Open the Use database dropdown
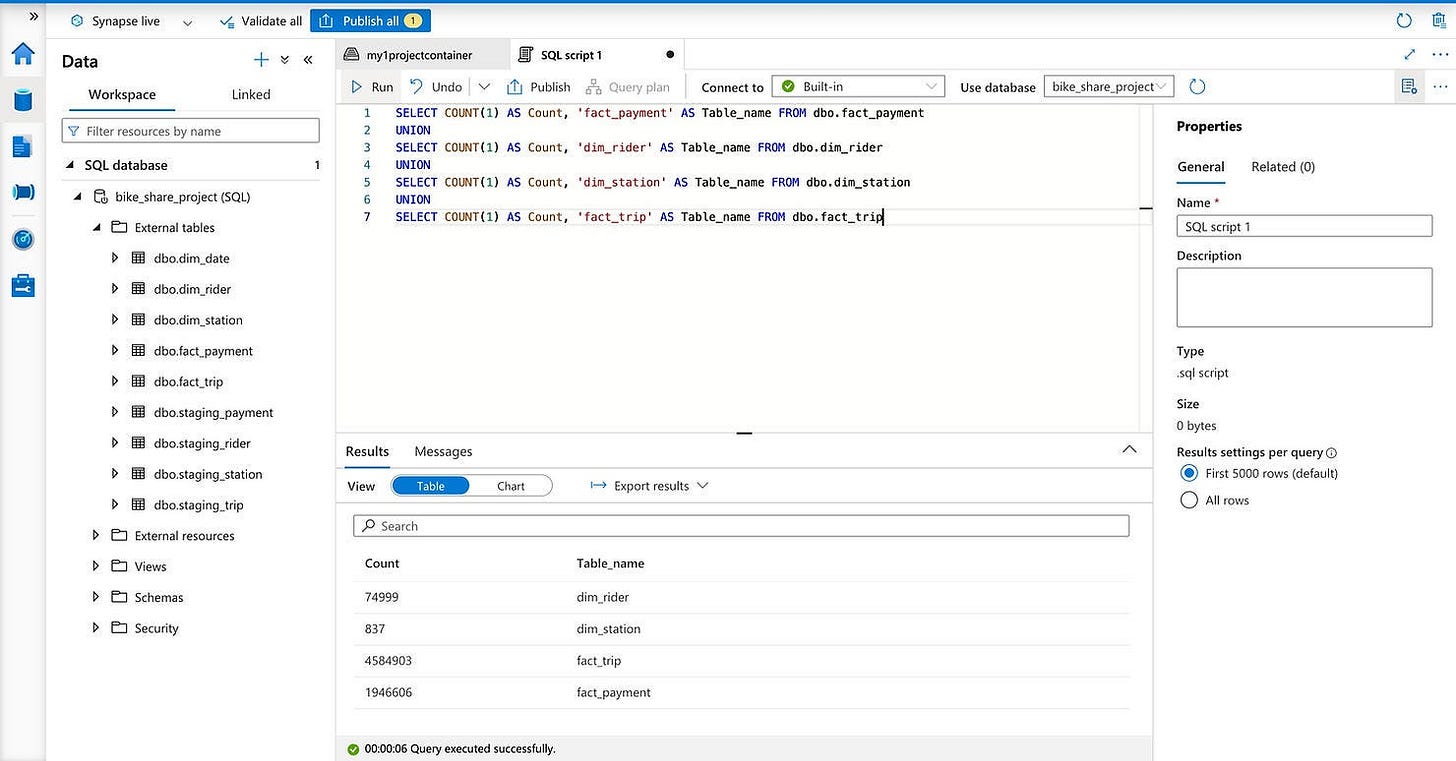The width and height of the screenshot is (1456, 761). (x=1109, y=87)
